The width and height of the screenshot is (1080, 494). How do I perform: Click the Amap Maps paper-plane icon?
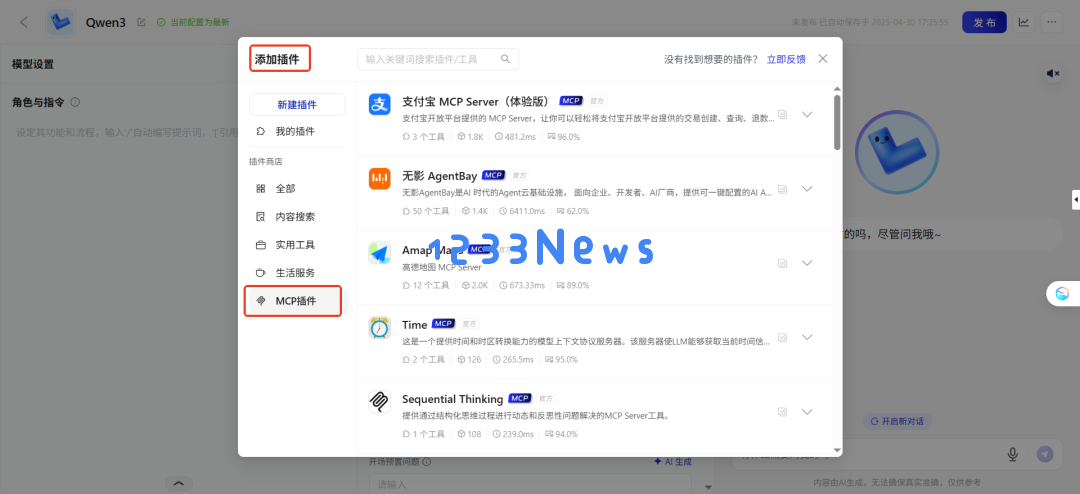[380, 254]
